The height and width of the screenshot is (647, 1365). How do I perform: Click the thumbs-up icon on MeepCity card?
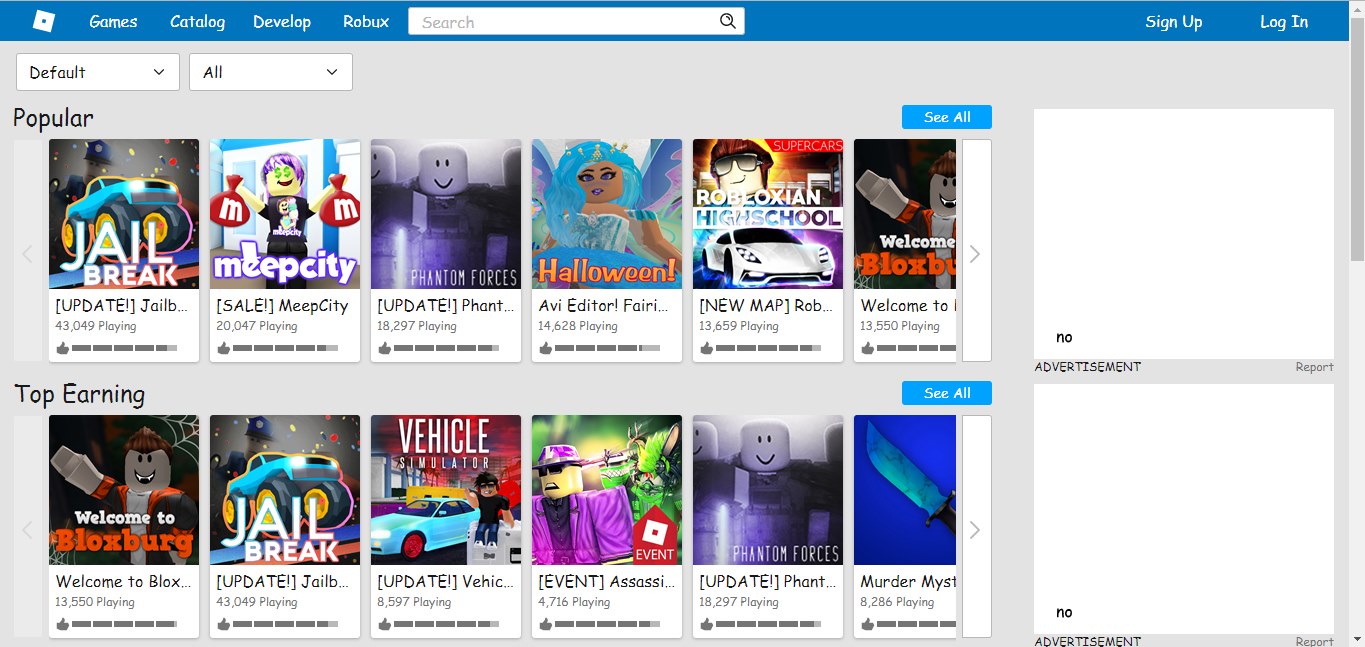tap(224, 347)
